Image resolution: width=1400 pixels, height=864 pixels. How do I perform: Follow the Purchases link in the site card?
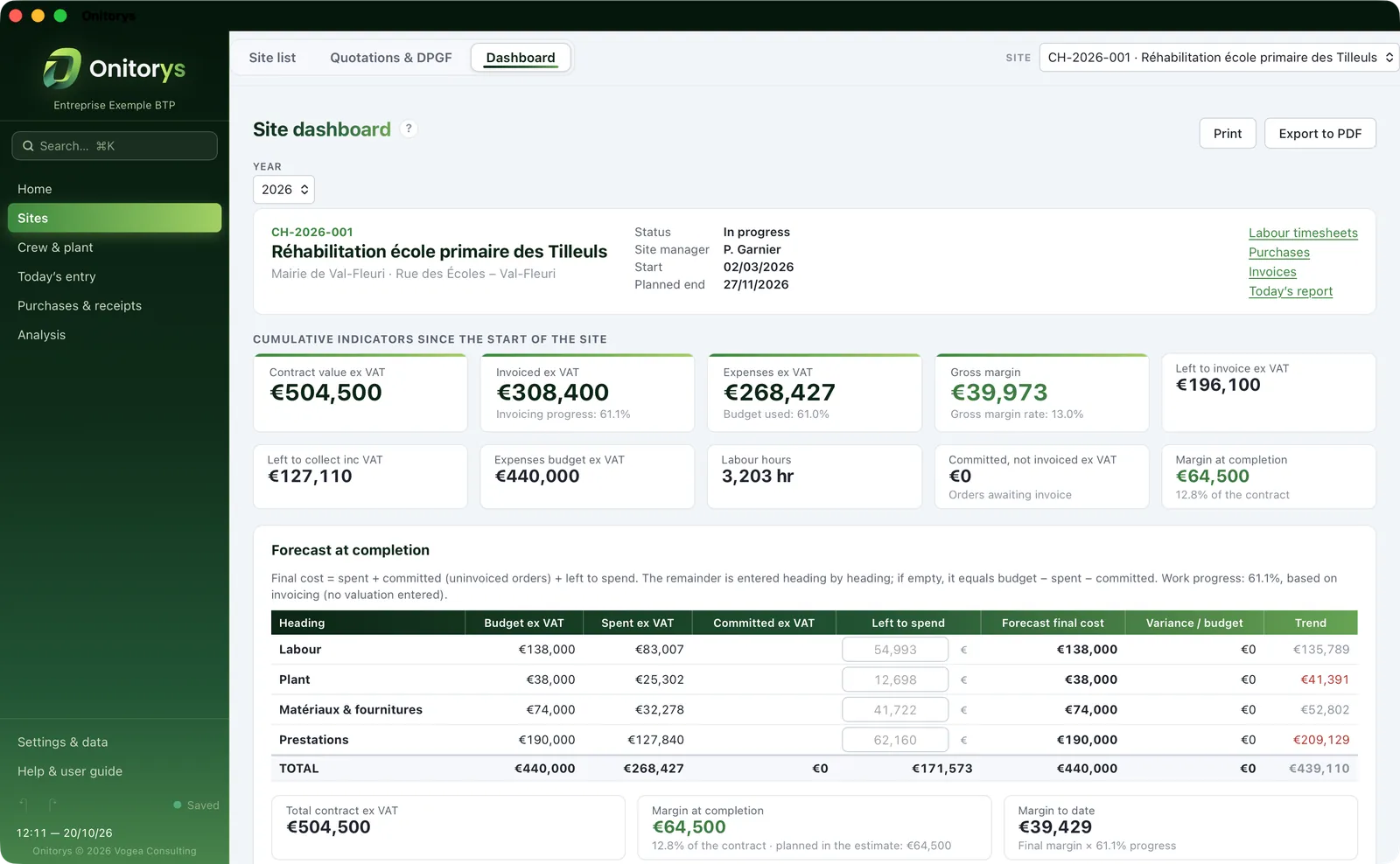(1279, 252)
